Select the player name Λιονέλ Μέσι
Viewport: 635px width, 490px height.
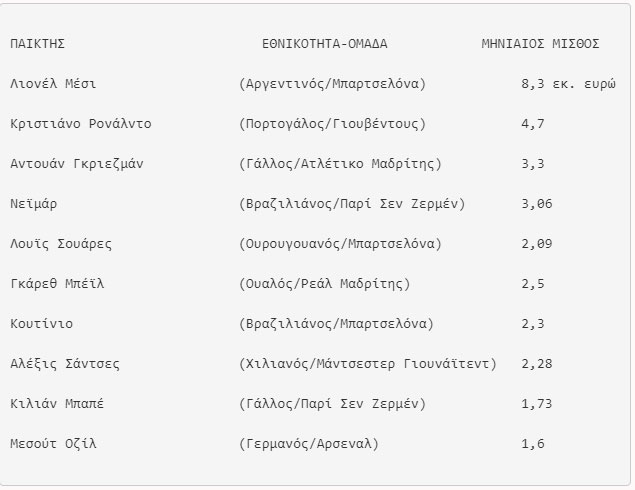tap(52, 84)
